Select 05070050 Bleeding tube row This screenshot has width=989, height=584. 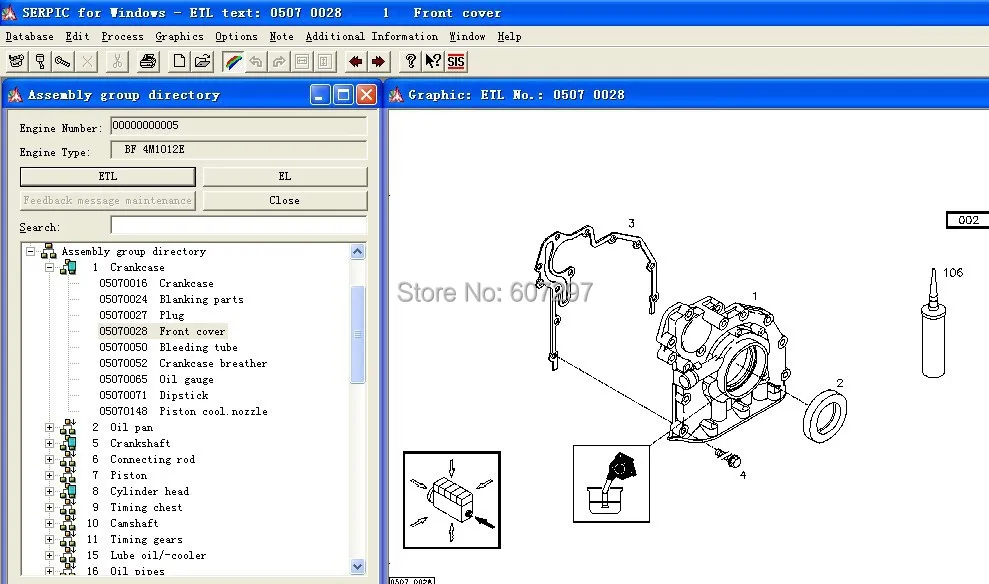coord(168,347)
